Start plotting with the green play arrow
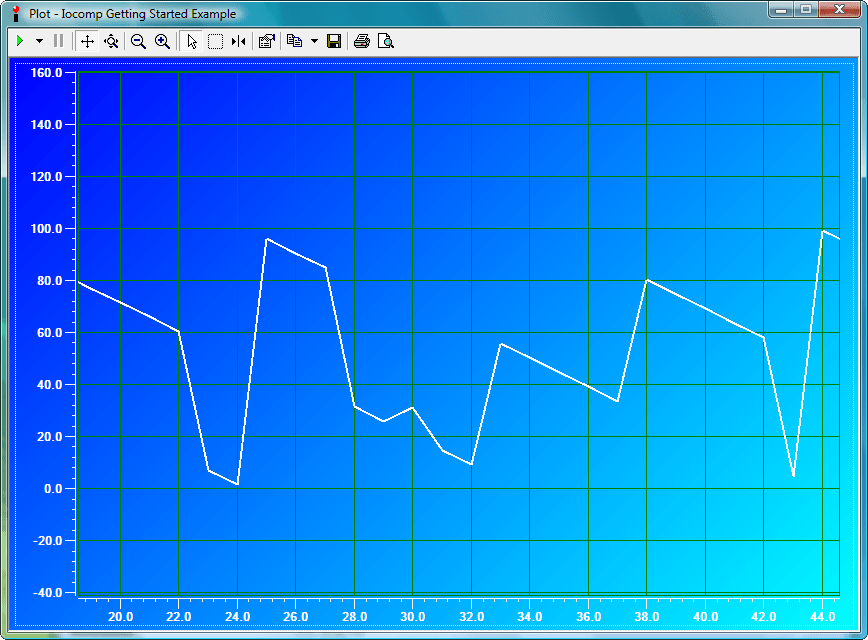This screenshot has width=868, height=640. click(19, 41)
